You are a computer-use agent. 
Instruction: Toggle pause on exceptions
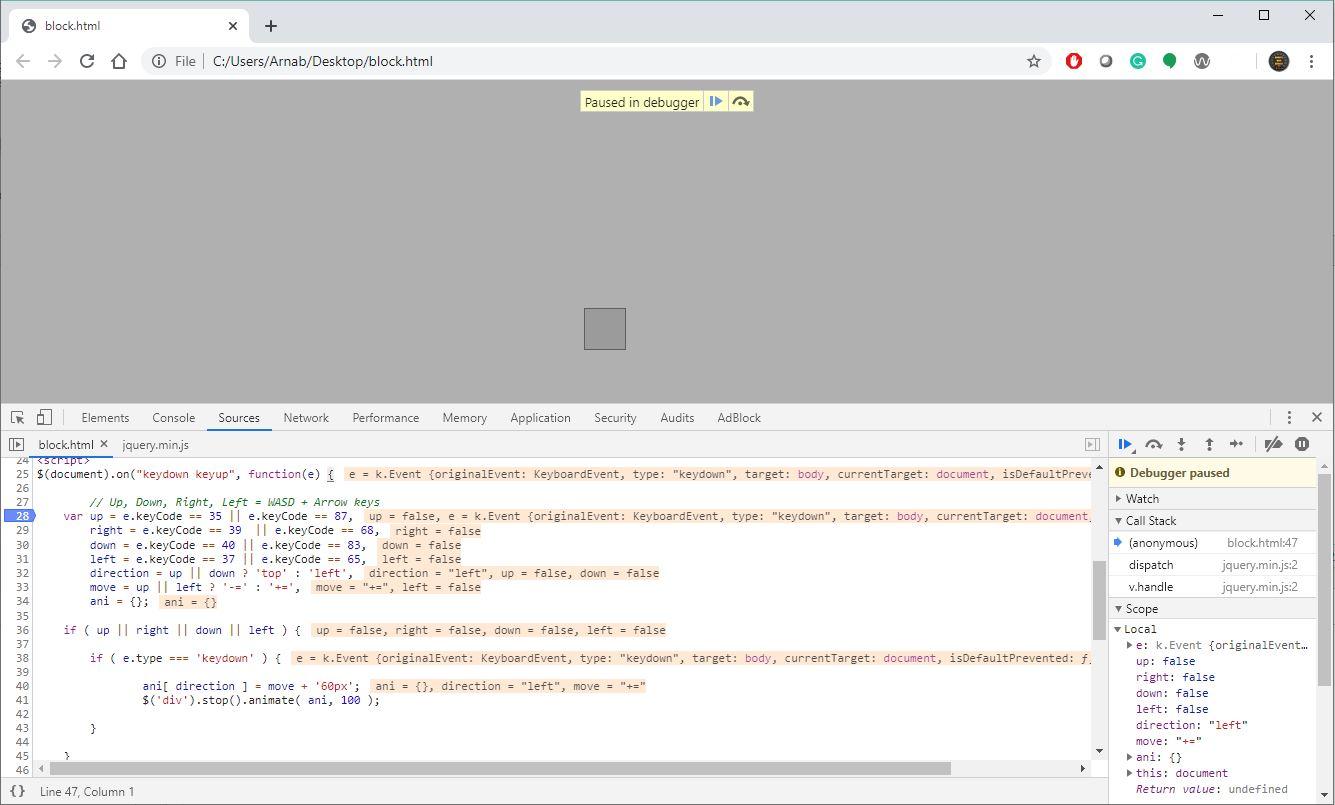coord(1302,444)
